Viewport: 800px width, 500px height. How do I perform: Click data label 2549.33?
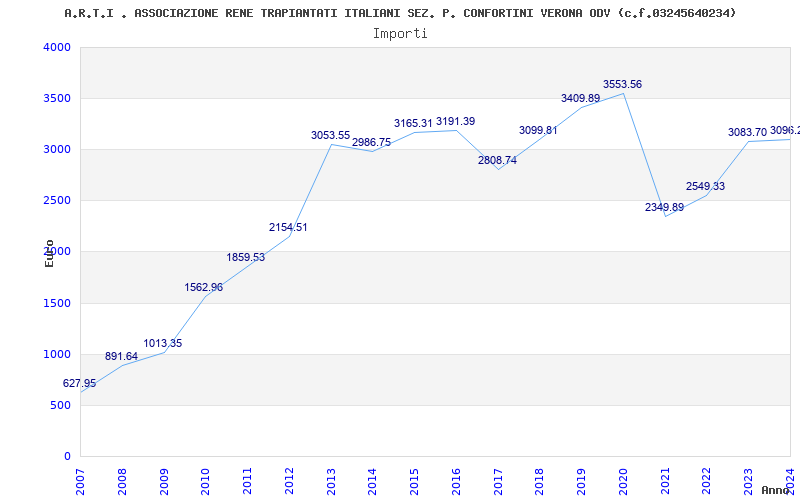[x=705, y=186]
